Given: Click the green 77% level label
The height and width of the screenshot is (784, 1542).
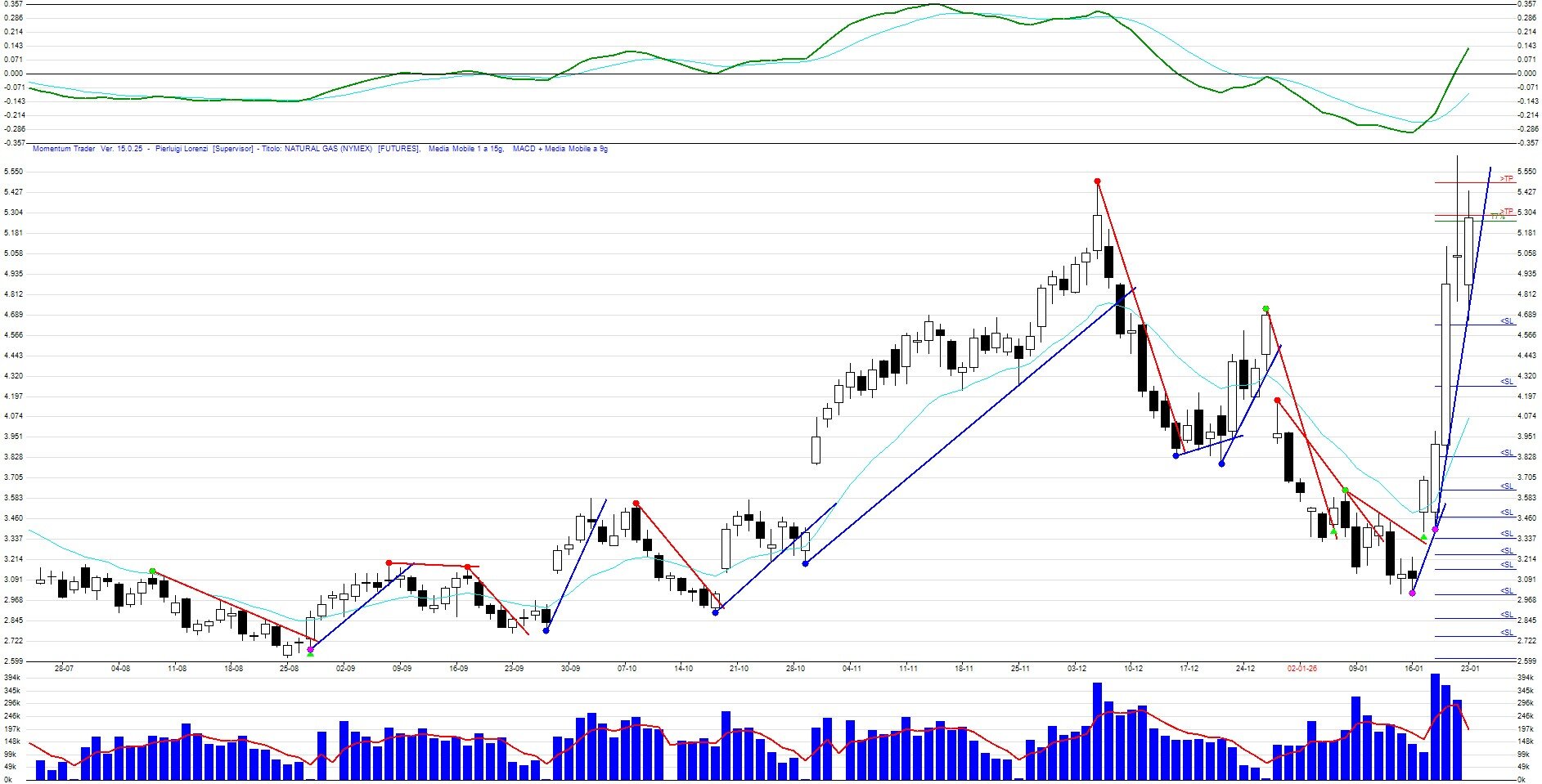Looking at the screenshot, I should coord(1497,217).
